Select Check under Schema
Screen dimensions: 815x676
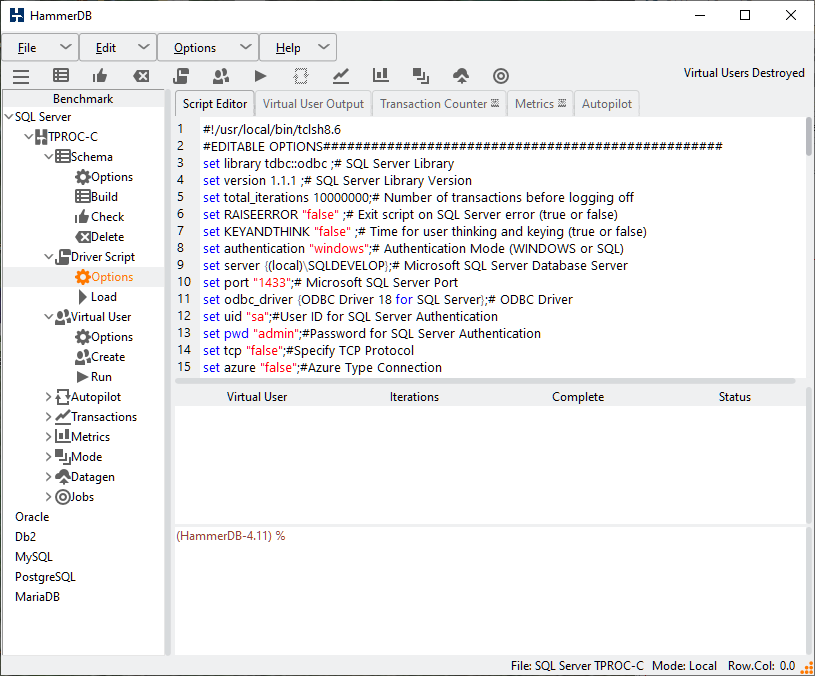coord(99,217)
